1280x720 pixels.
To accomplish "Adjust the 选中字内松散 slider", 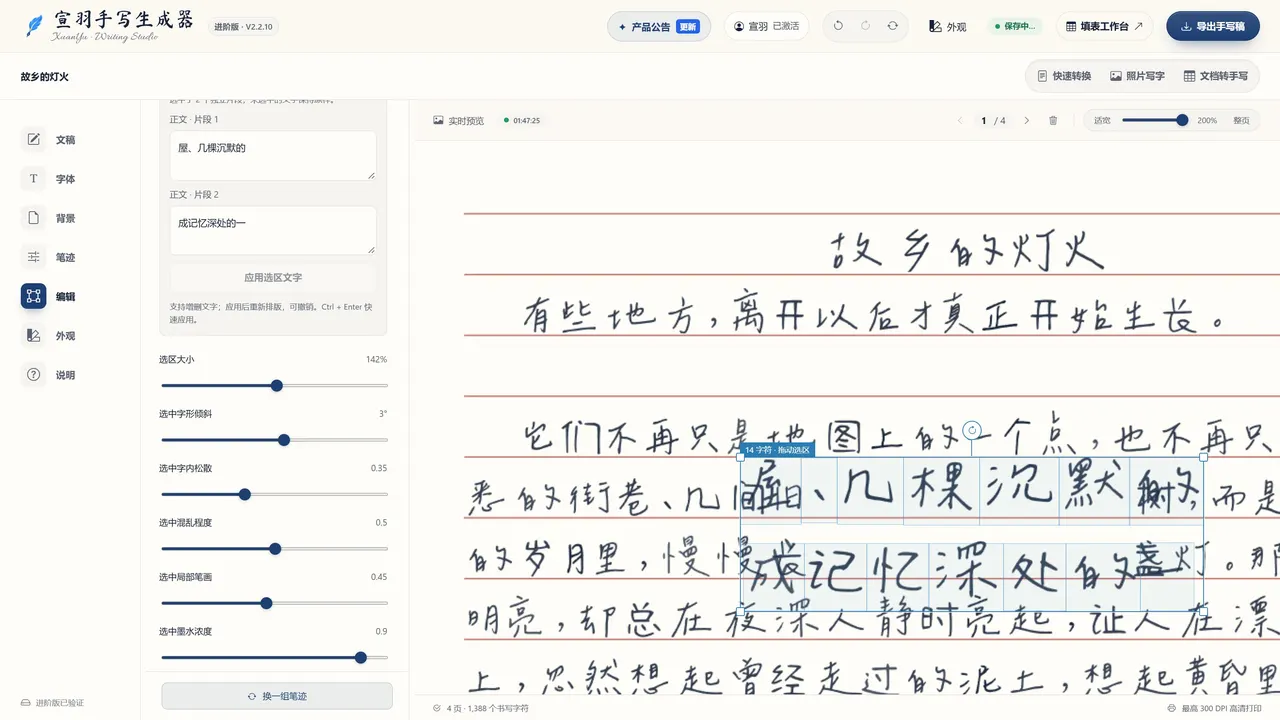I will coord(274,494).
